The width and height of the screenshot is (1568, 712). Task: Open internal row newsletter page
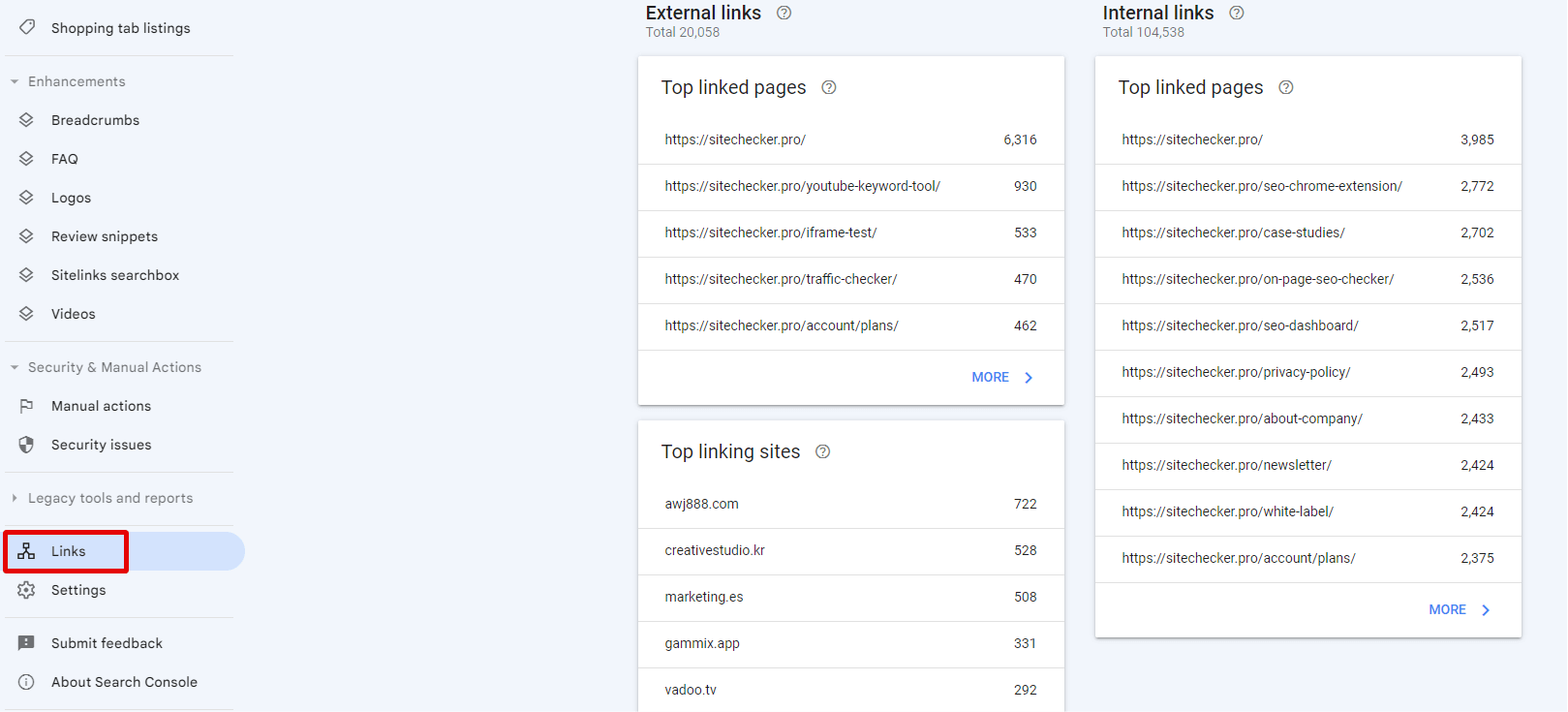tap(1308, 465)
